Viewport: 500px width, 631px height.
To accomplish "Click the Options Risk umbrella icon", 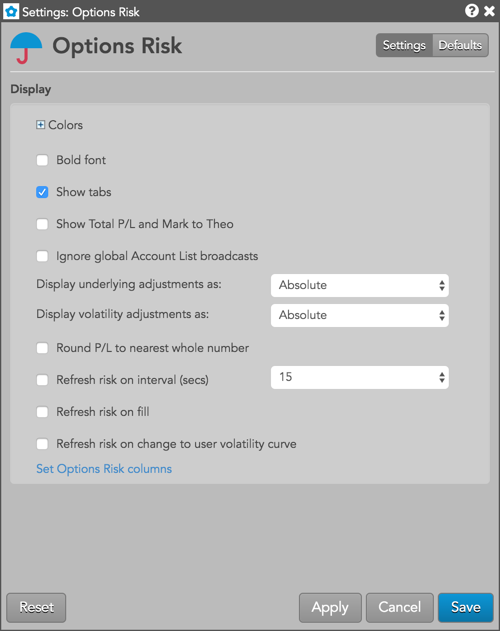I will 26,47.
